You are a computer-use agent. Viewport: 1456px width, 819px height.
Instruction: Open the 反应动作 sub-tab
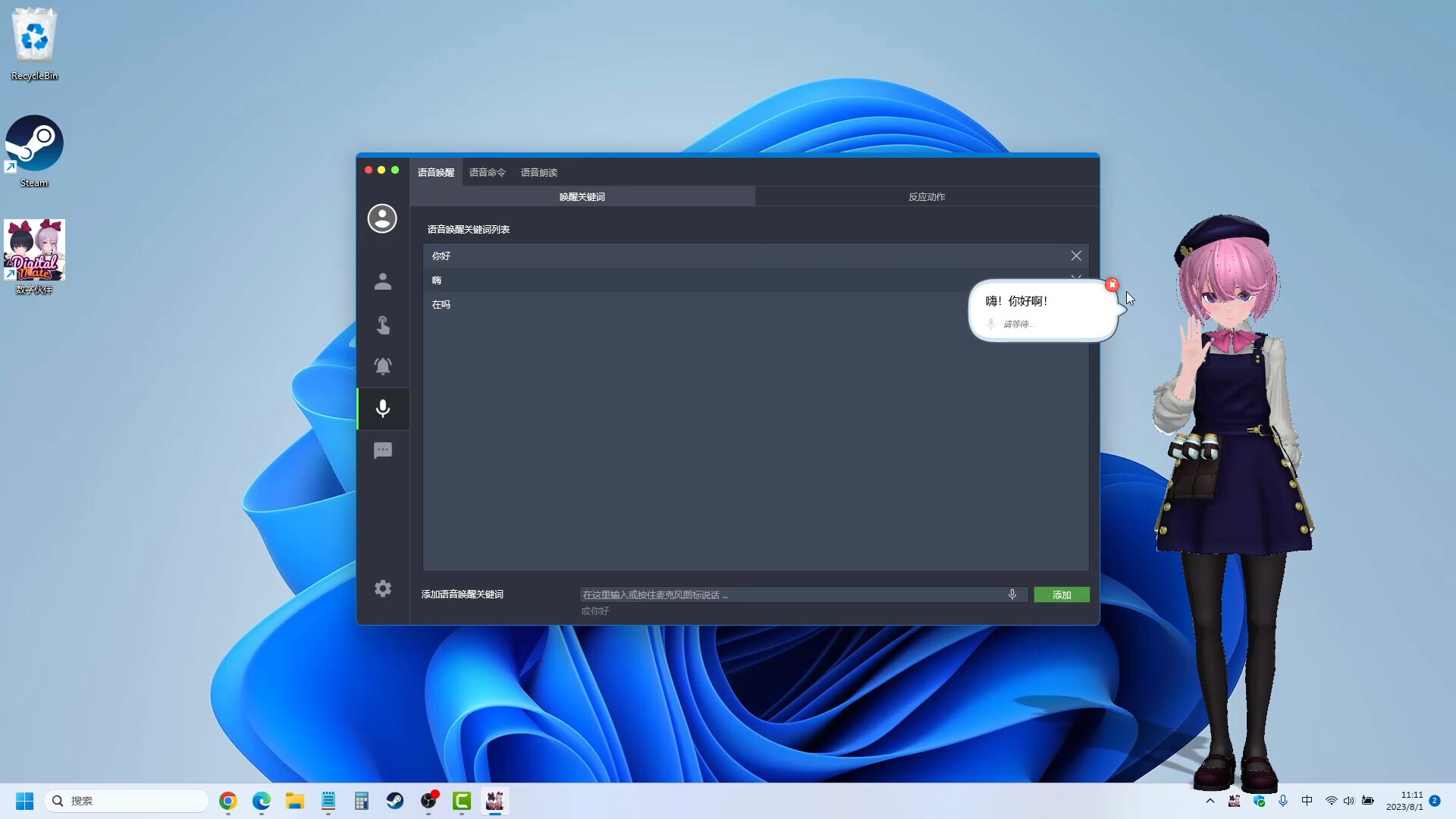click(x=926, y=196)
